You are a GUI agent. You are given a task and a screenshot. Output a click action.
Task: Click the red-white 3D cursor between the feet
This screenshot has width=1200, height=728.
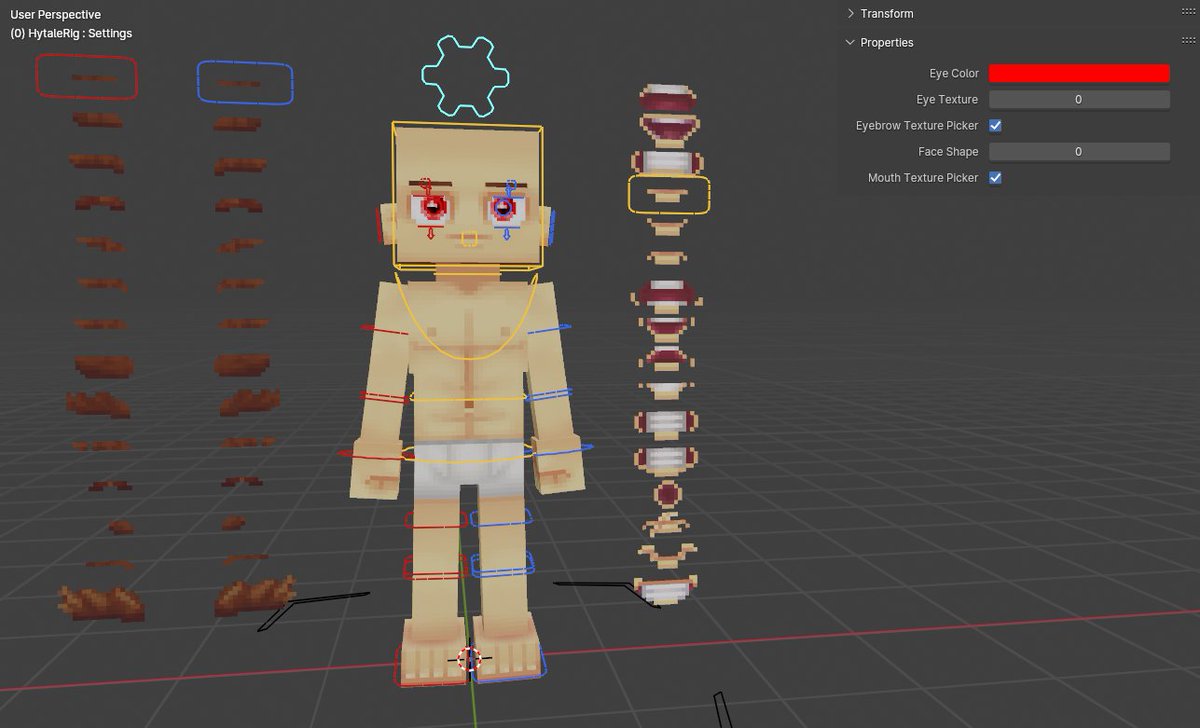point(470,659)
